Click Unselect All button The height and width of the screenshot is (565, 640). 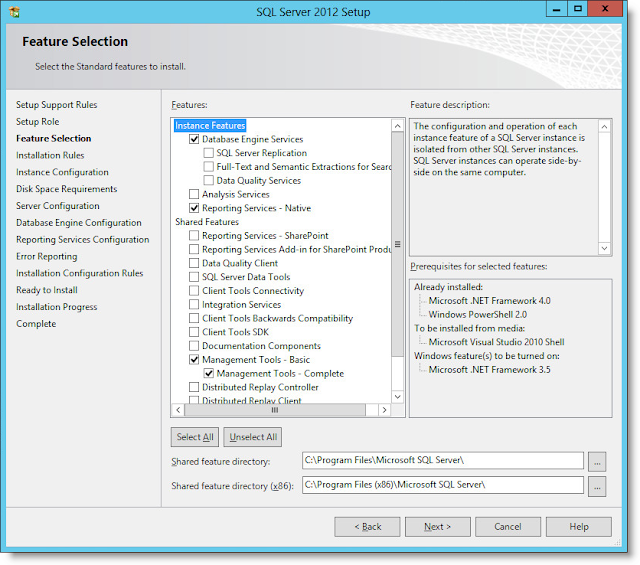(253, 437)
